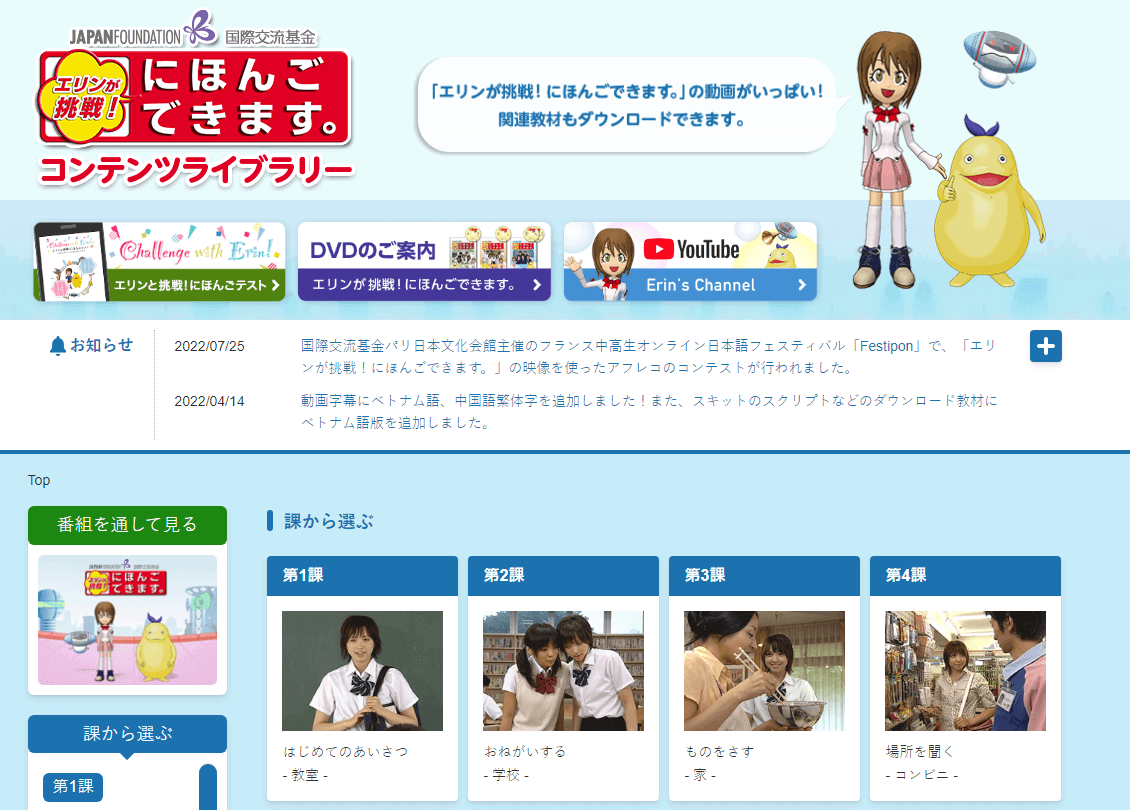
Task: Click the コンテンツライブラリー title text
Action: tap(196, 171)
